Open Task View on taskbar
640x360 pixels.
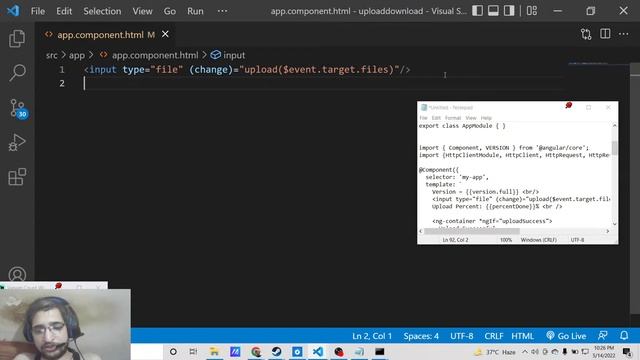coord(193,351)
